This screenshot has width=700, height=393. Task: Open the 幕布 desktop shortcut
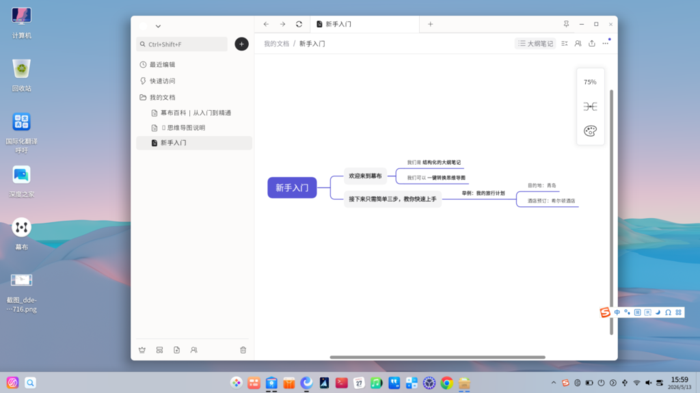click(x=21, y=234)
